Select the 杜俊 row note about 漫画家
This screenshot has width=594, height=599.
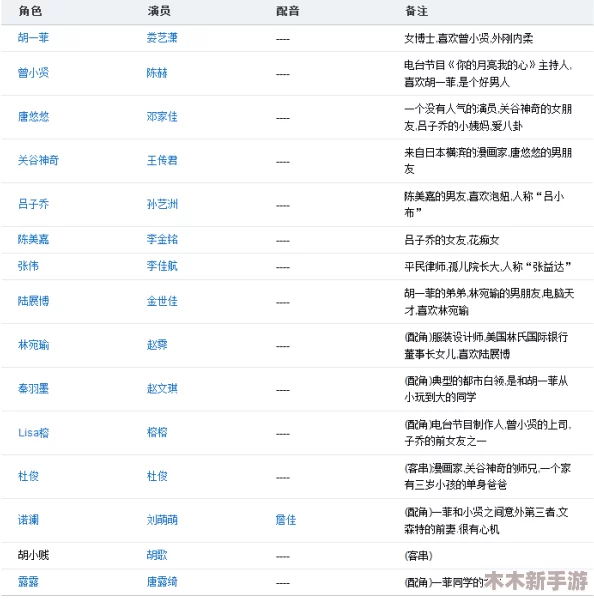[488, 477]
